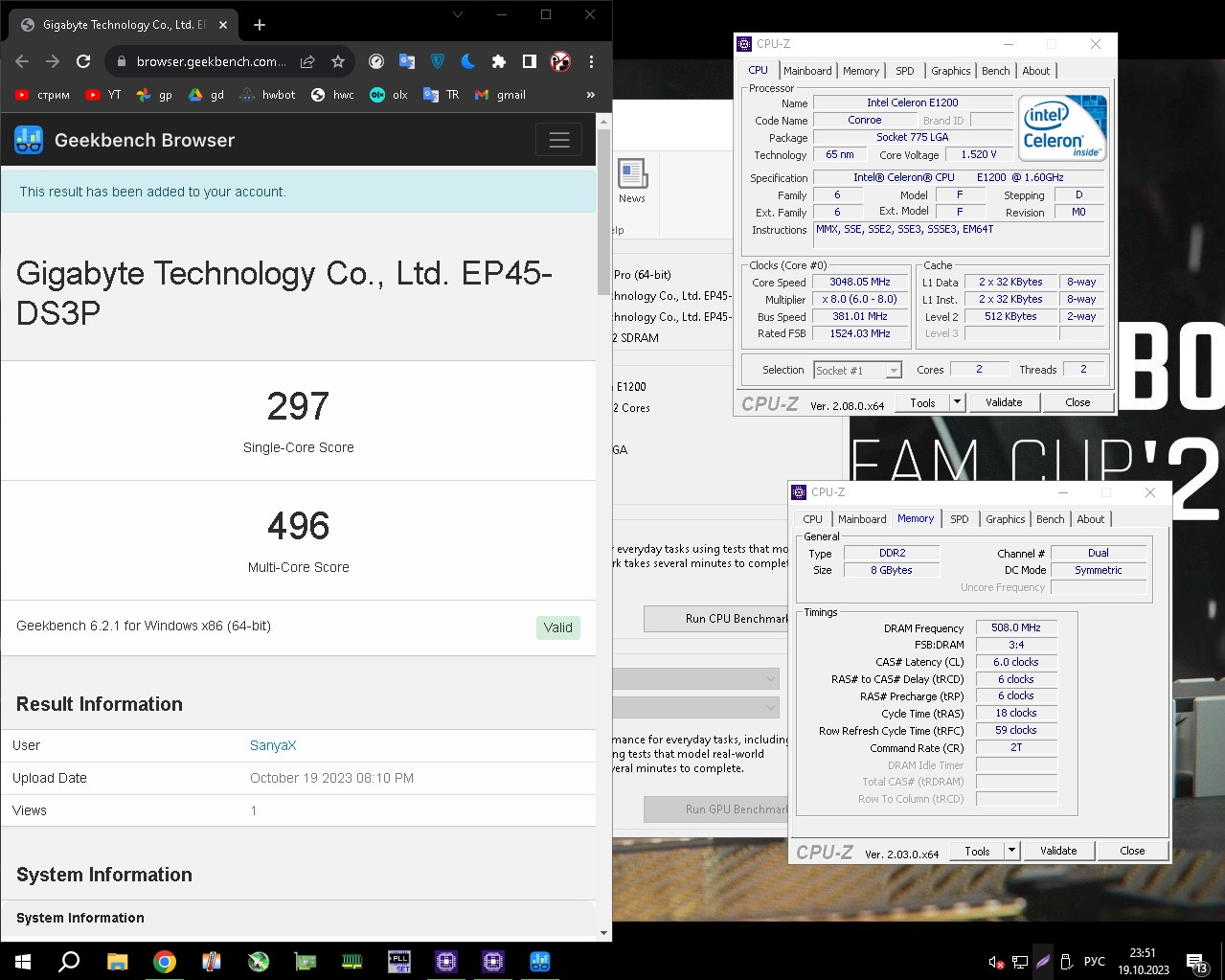Open the second greyed dropdown in Geekbench app
The image size is (1225, 980).
[696, 708]
